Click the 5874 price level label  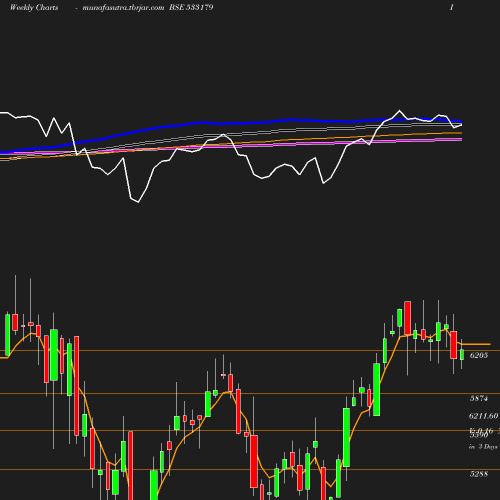tap(479, 398)
